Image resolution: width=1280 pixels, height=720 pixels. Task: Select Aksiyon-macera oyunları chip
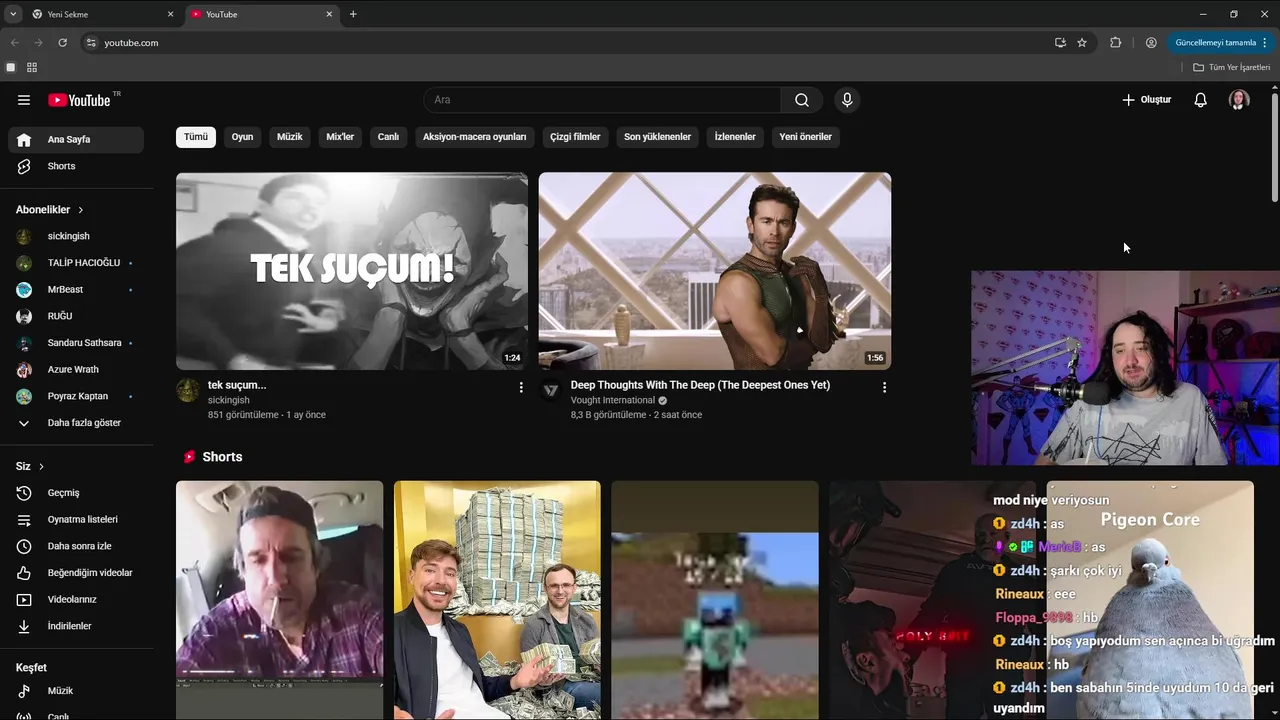(x=474, y=137)
